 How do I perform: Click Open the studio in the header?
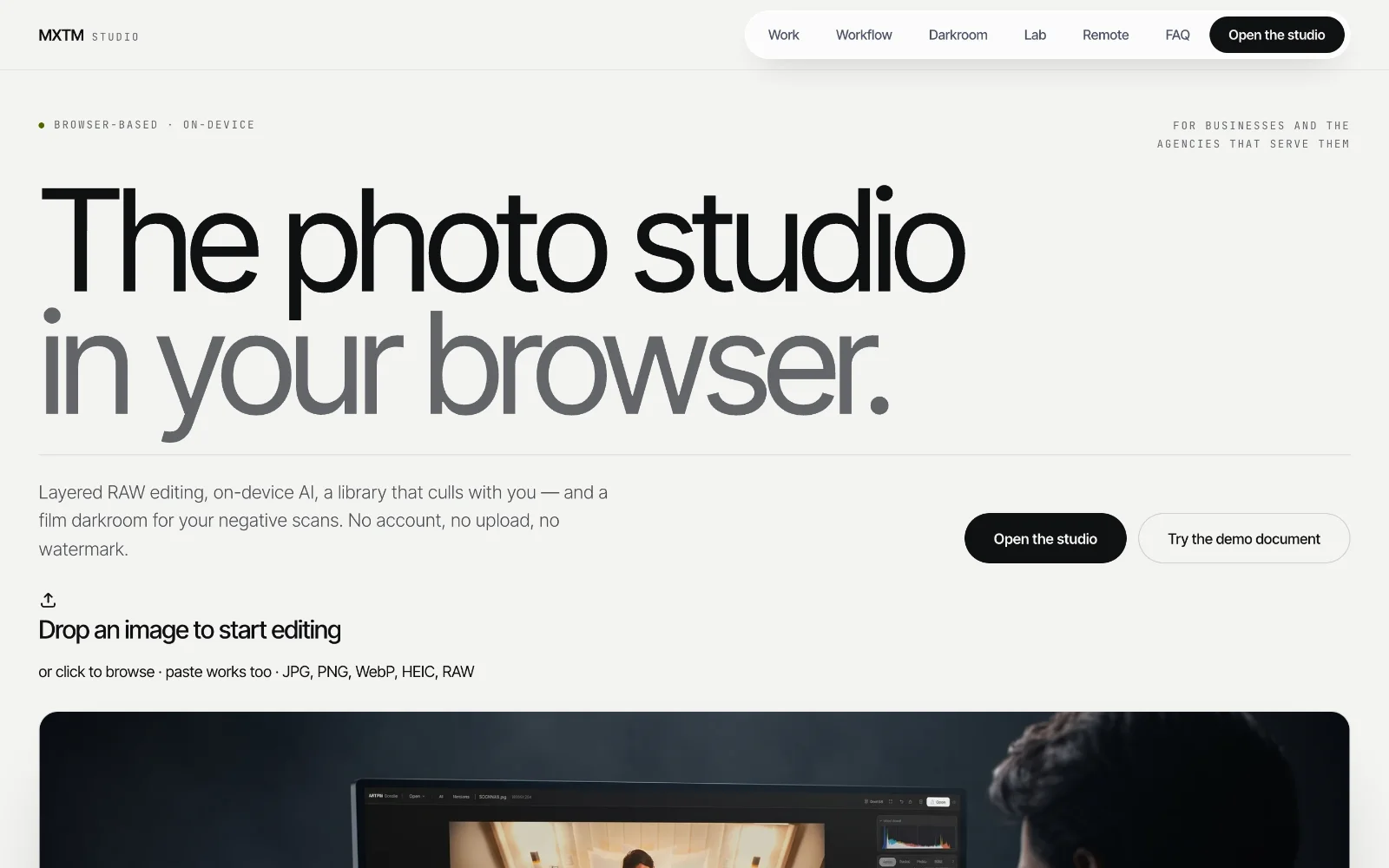[x=1276, y=35]
